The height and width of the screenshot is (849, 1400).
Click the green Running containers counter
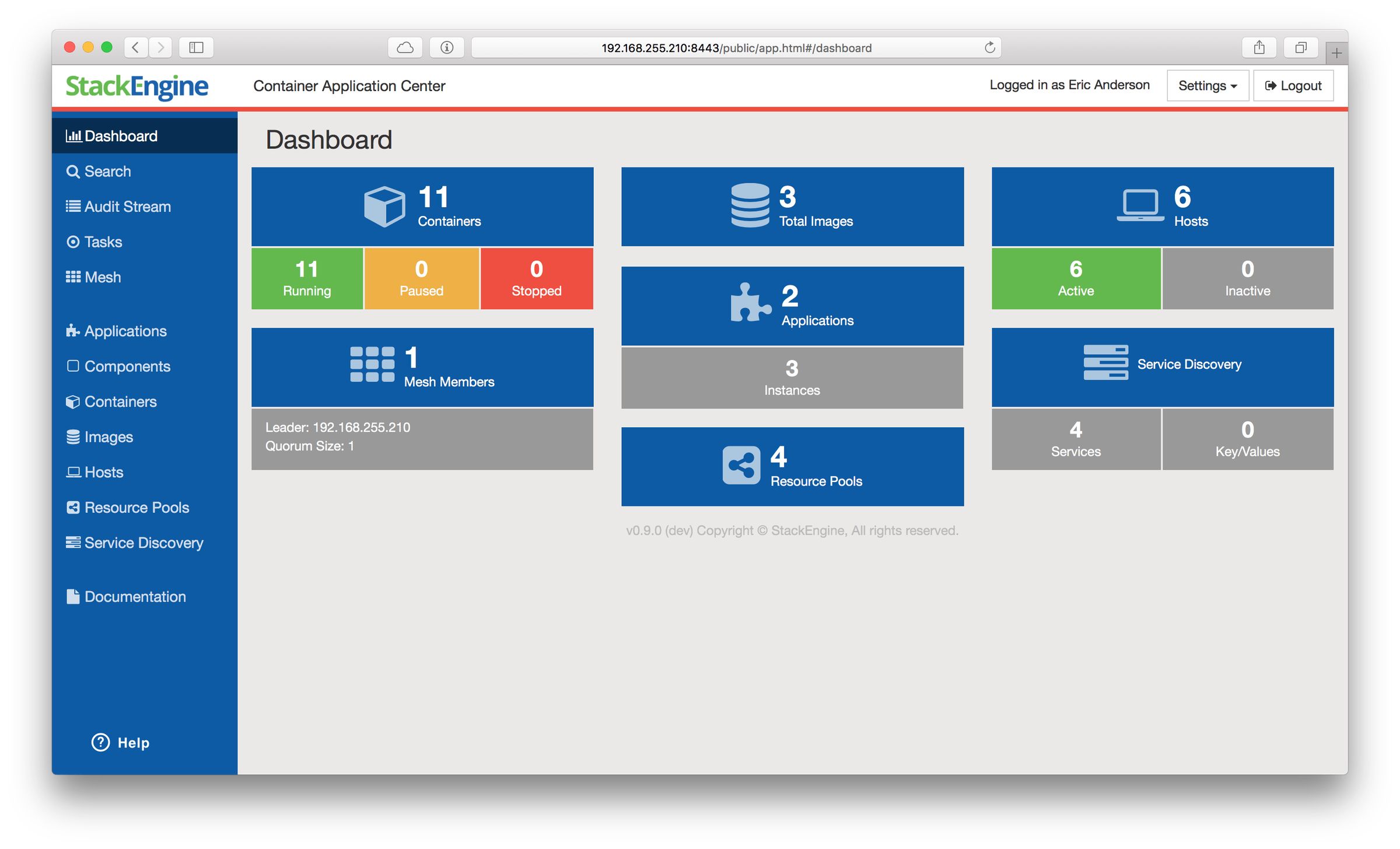pos(307,278)
